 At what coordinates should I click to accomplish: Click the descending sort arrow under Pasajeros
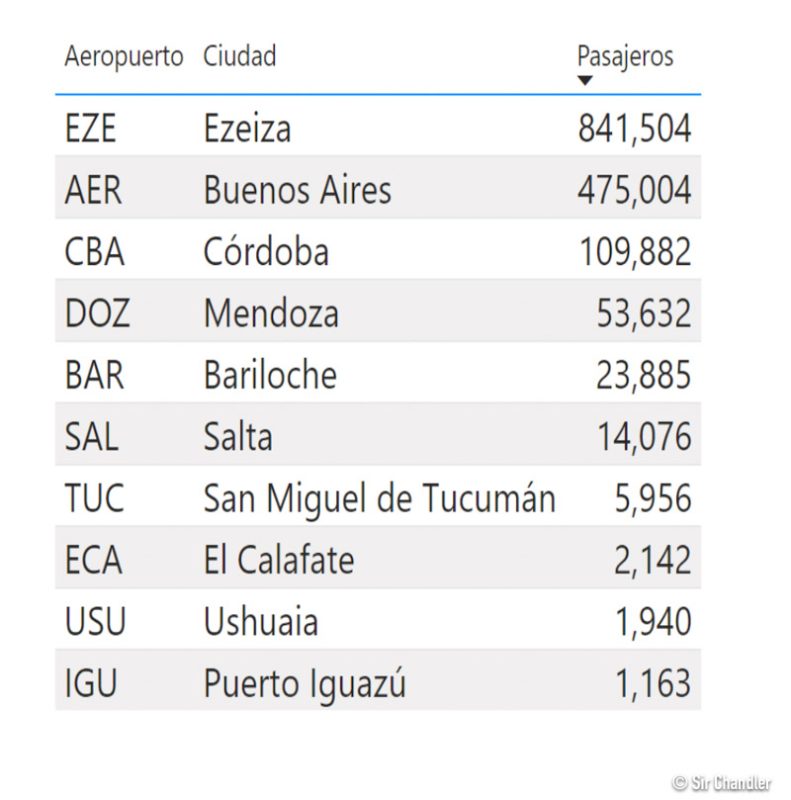pos(586,81)
